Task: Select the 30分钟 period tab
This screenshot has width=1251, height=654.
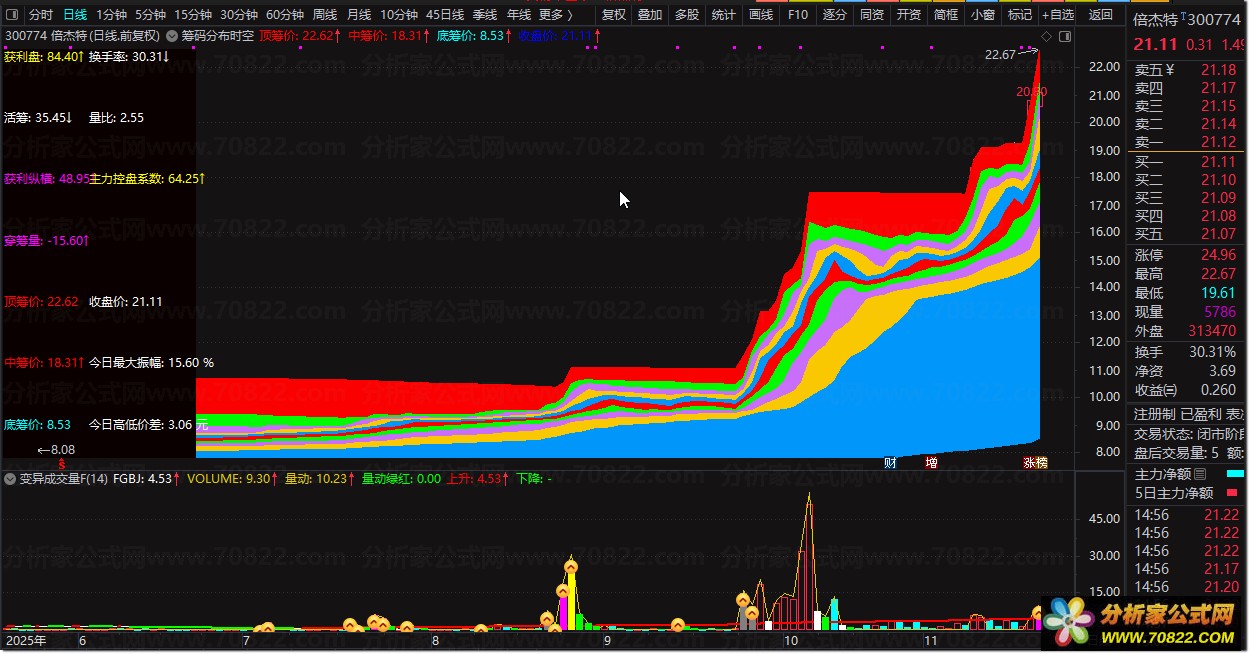Action: click(238, 15)
